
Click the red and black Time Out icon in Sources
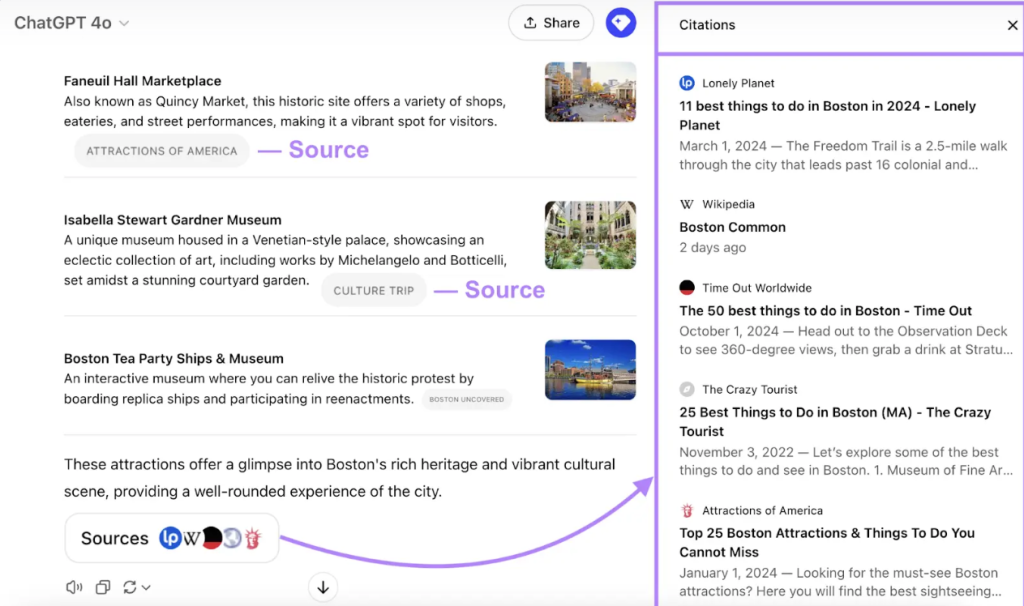point(212,537)
